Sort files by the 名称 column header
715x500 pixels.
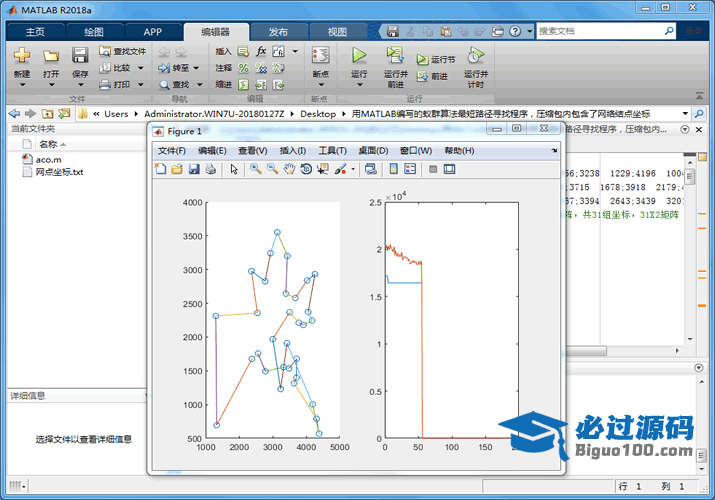click(48, 144)
